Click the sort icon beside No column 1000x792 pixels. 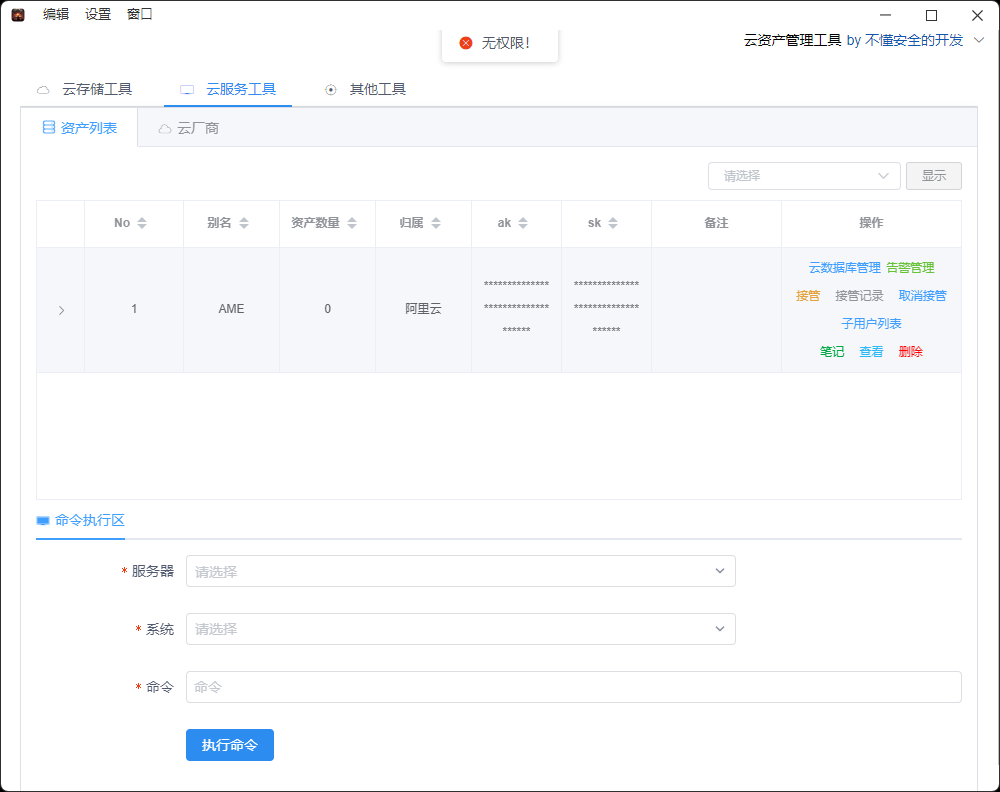click(x=142, y=223)
